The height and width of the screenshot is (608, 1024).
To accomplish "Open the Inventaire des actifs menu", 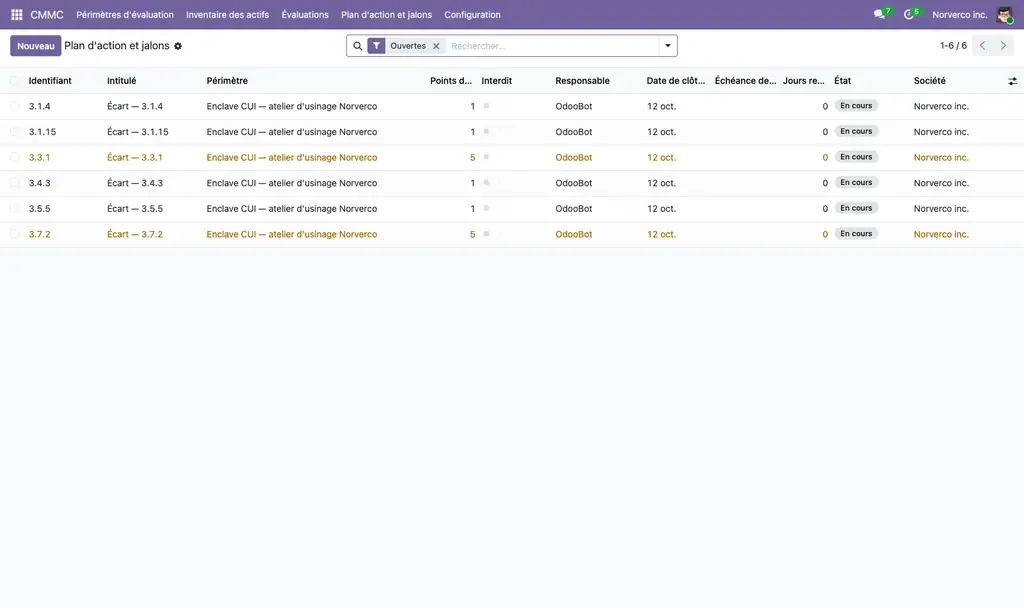I will pyautogui.click(x=227, y=14).
